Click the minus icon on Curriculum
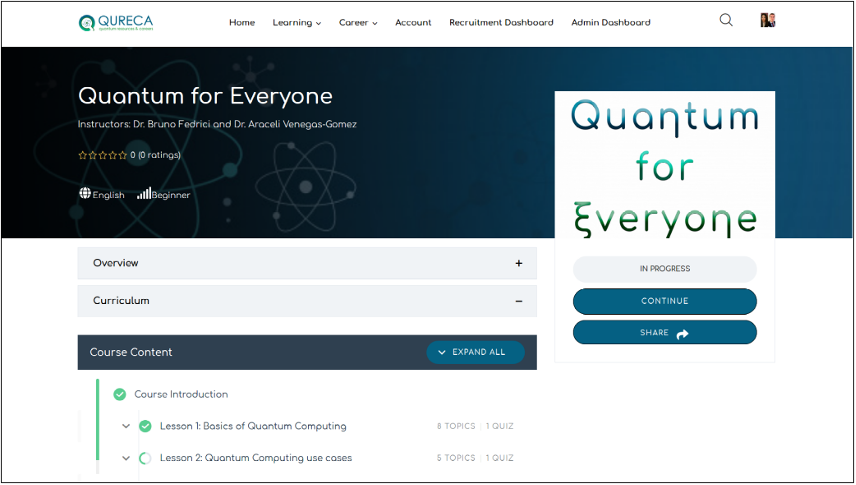 (x=518, y=301)
